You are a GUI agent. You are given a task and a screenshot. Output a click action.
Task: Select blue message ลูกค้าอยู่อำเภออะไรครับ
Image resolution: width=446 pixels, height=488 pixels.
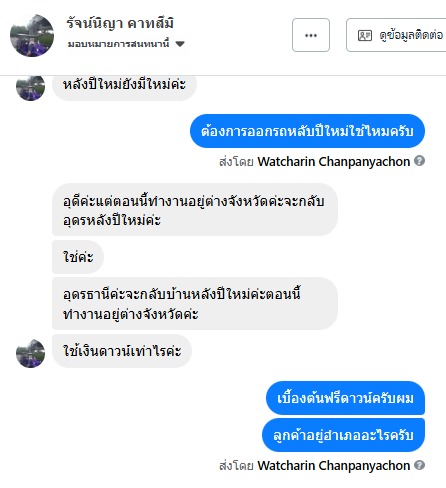[343, 435]
